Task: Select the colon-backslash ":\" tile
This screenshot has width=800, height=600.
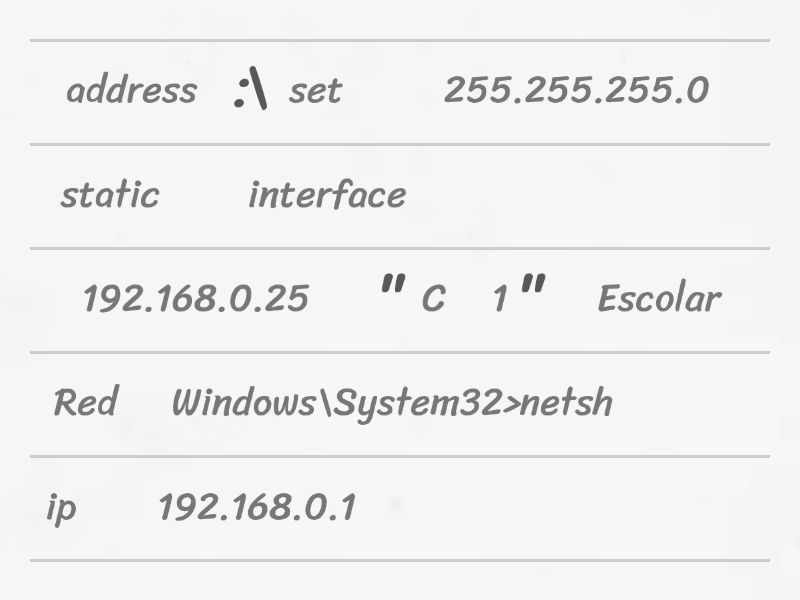Action: pyautogui.click(x=250, y=91)
